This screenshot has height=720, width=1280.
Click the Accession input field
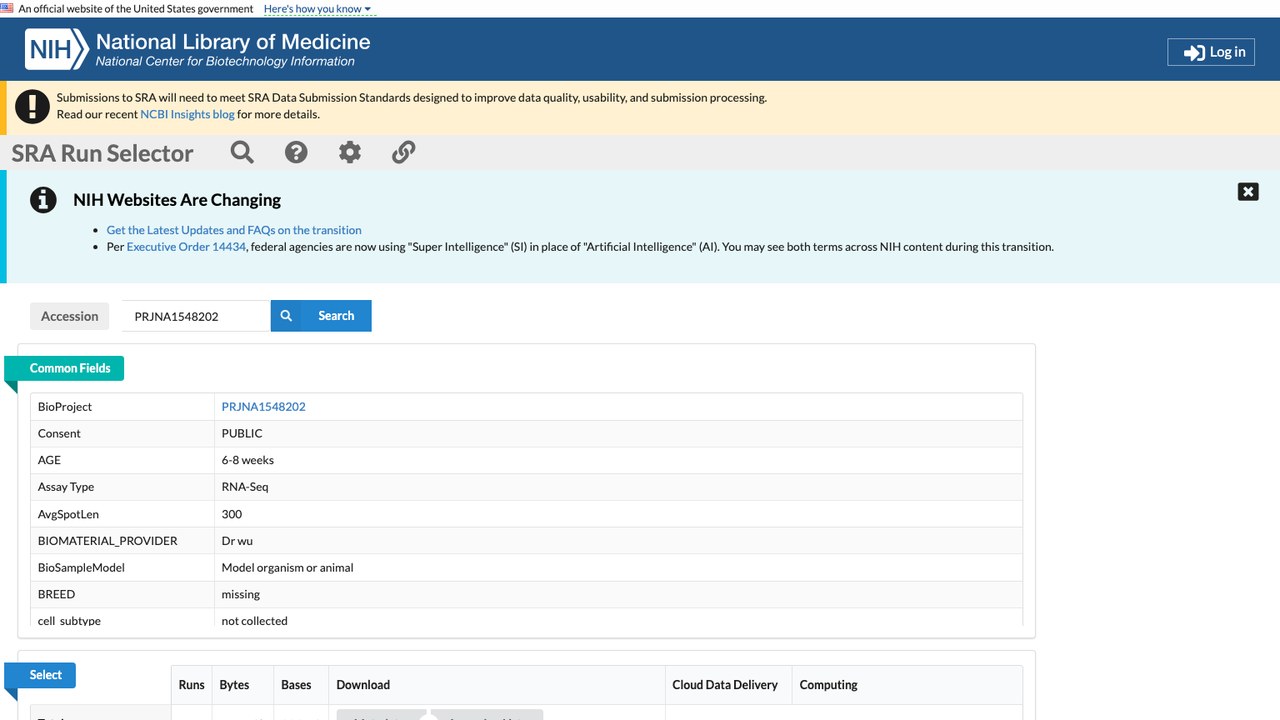(x=196, y=316)
